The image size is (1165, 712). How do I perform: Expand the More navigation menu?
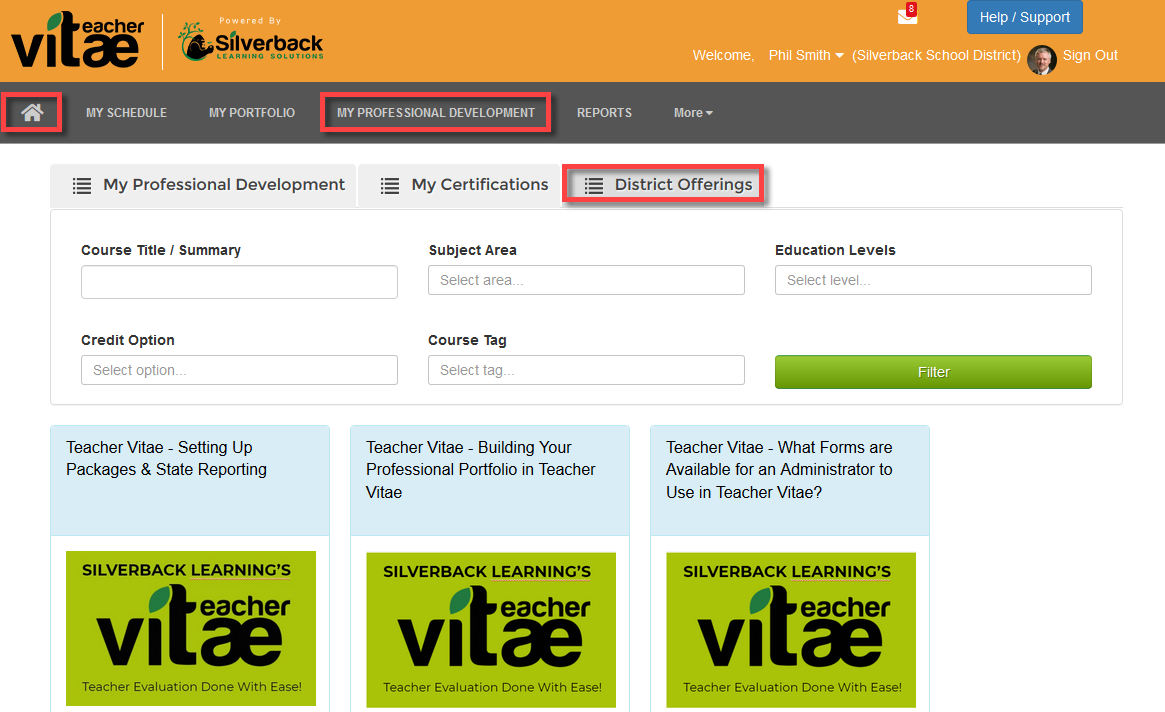(692, 113)
